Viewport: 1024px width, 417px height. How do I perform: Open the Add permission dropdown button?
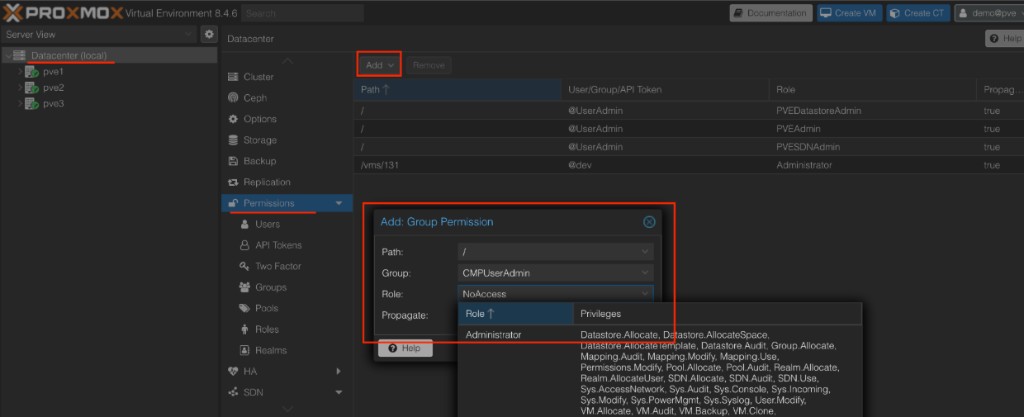(x=379, y=65)
